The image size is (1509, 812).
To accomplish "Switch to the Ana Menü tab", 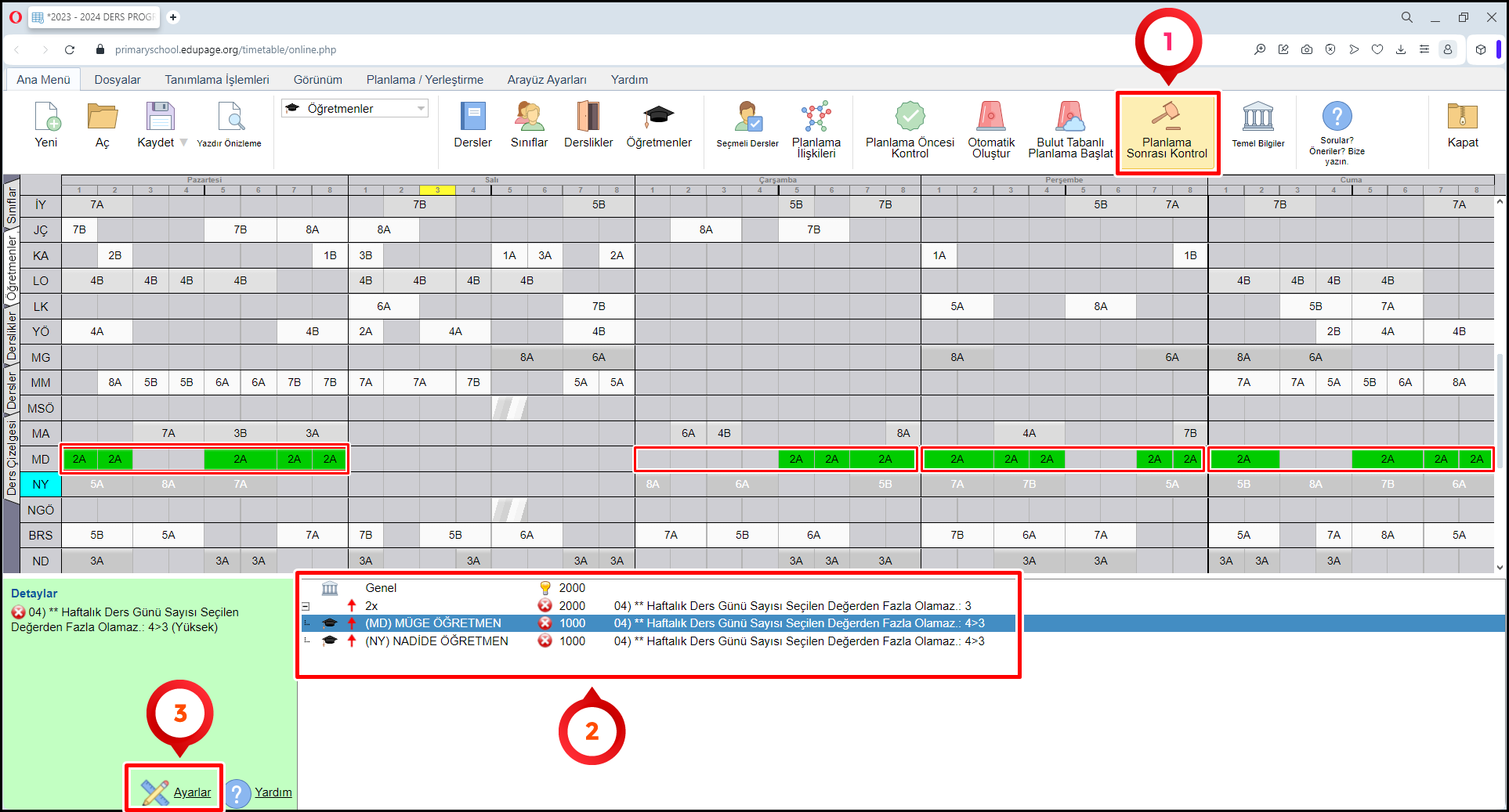I will pos(44,79).
